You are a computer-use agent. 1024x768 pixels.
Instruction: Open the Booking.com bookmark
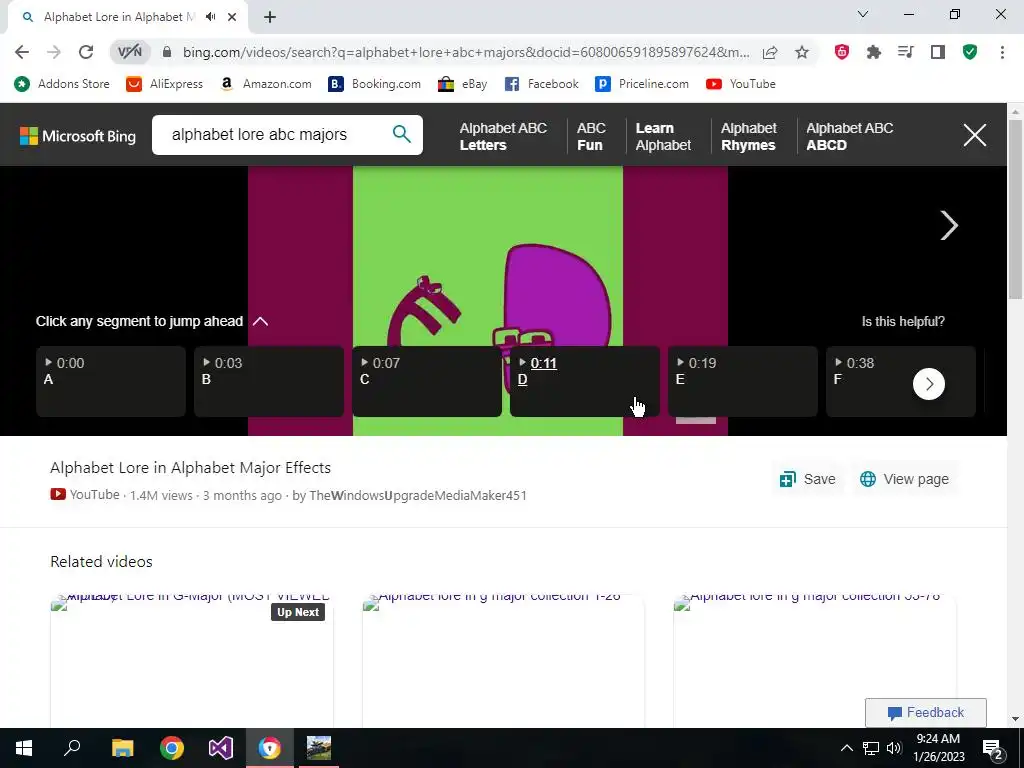(374, 84)
